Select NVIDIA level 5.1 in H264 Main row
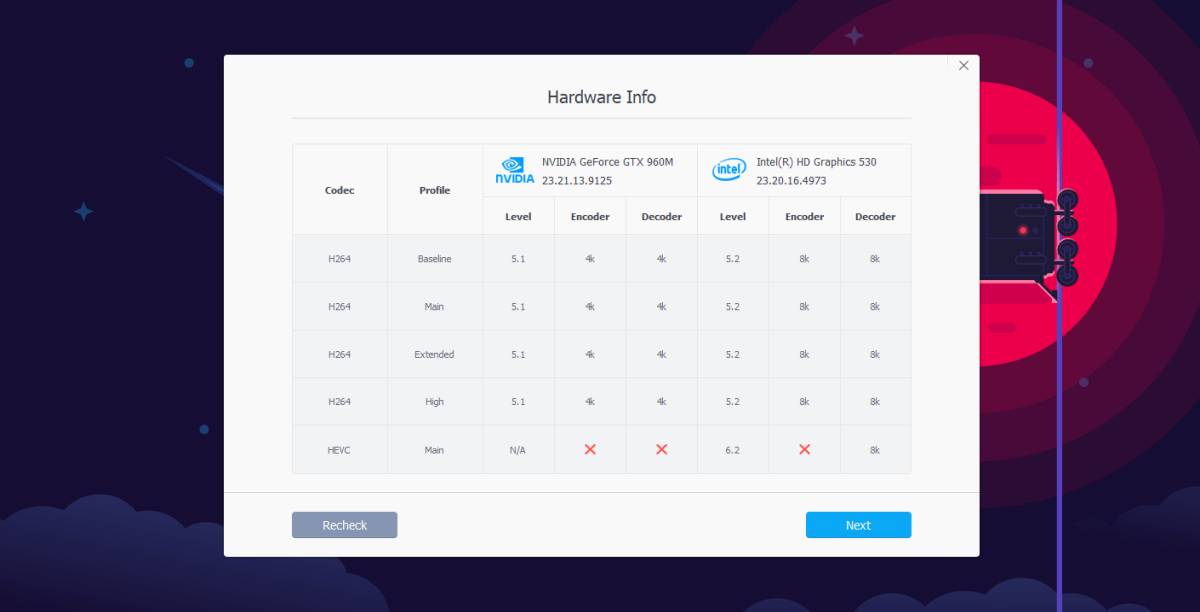 point(518,307)
